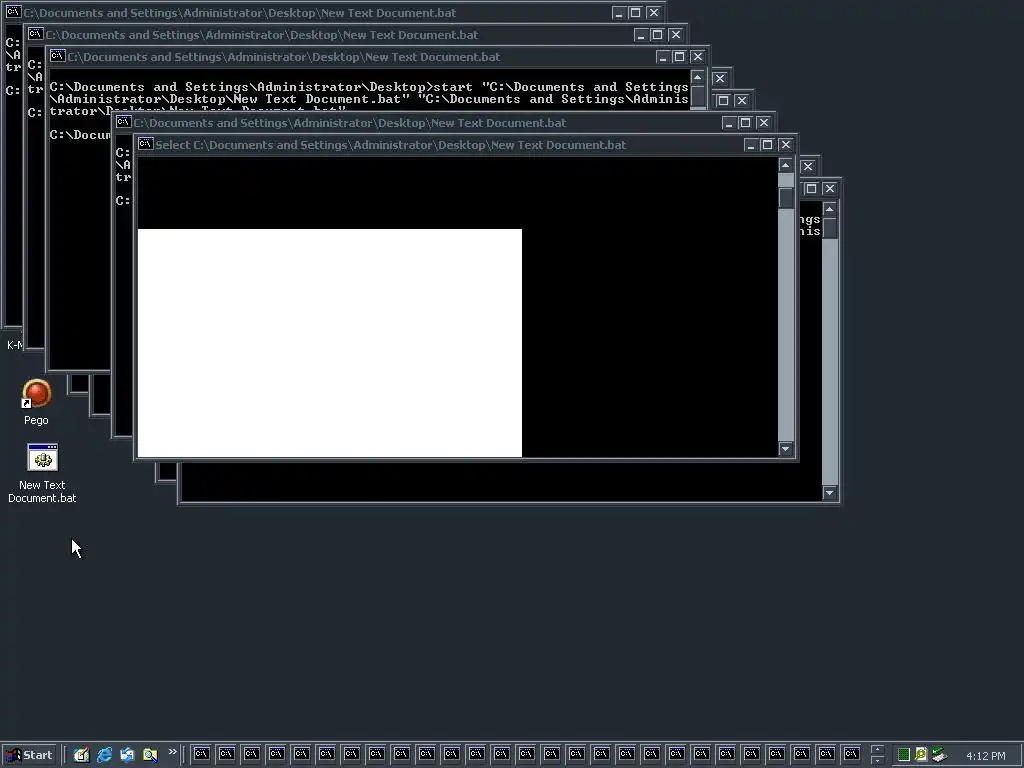Launch Internet Explorer from quick launch
Screen dimensions: 1024x768
104,755
